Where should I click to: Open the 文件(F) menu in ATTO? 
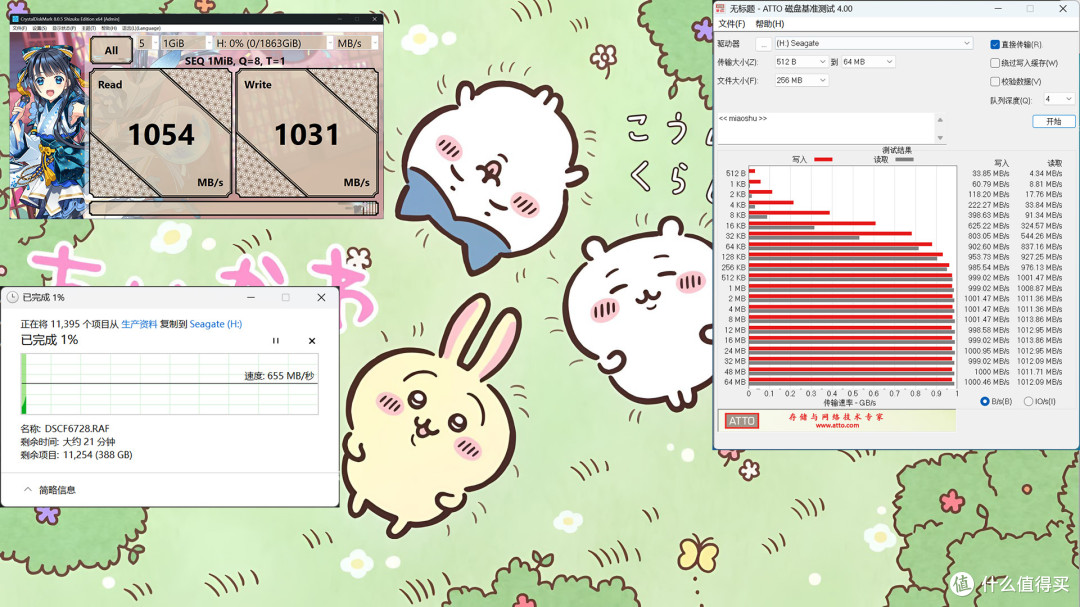click(731, 23)
